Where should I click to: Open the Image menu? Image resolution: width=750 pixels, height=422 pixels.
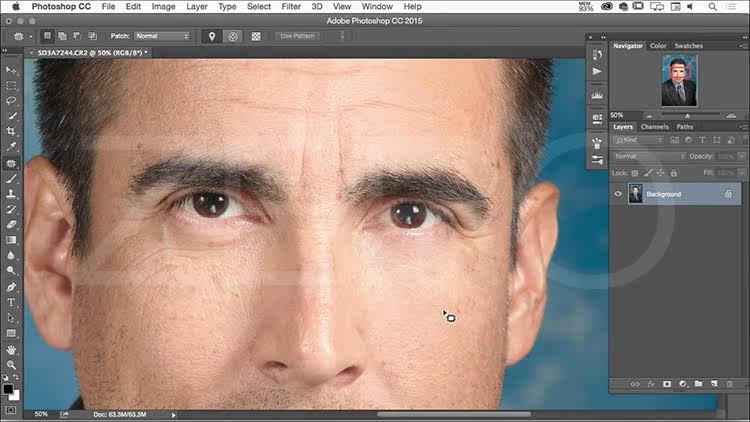tap(163, 7)
